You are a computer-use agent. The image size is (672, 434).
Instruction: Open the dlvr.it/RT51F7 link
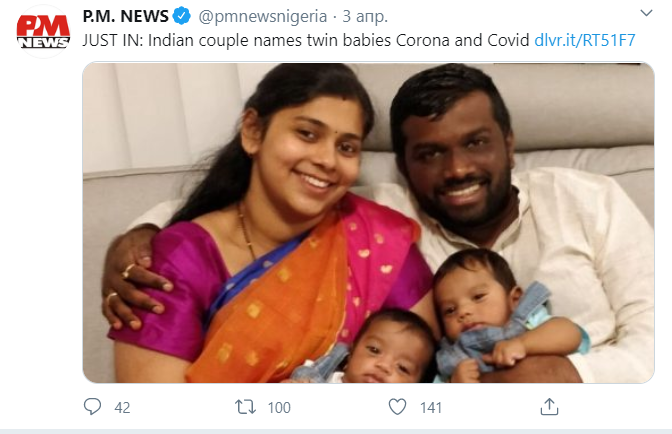(585, 40)
